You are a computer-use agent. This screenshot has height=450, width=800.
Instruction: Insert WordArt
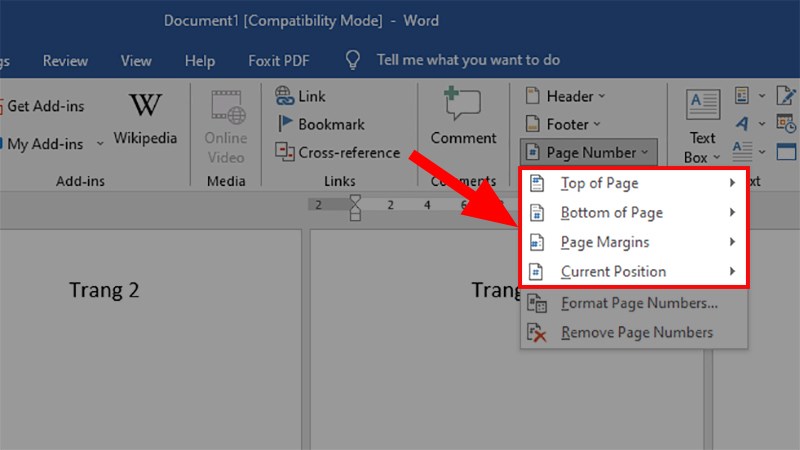pos(741,123)
